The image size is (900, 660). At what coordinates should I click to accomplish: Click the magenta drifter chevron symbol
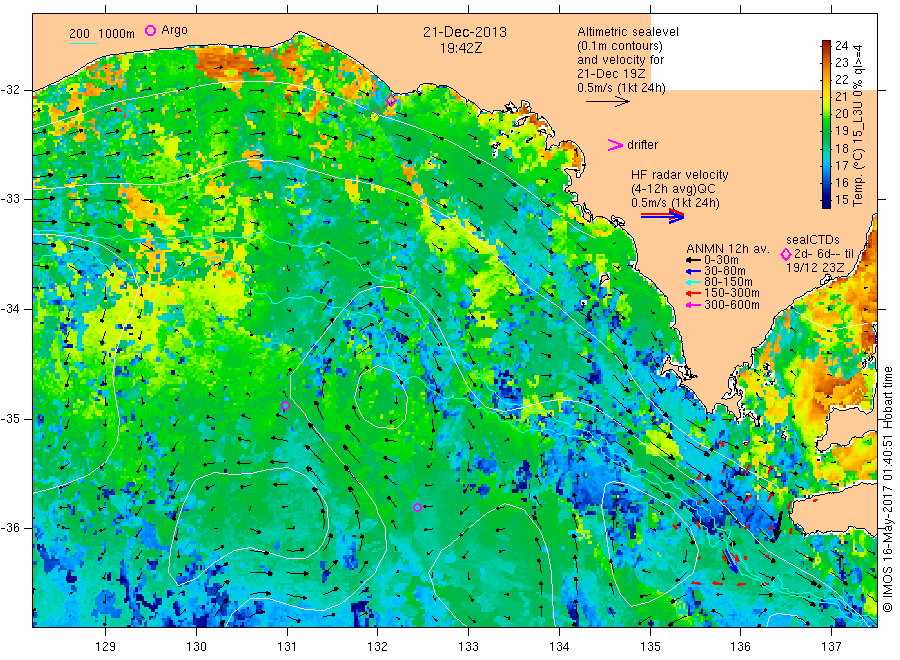tap(615, 145)
